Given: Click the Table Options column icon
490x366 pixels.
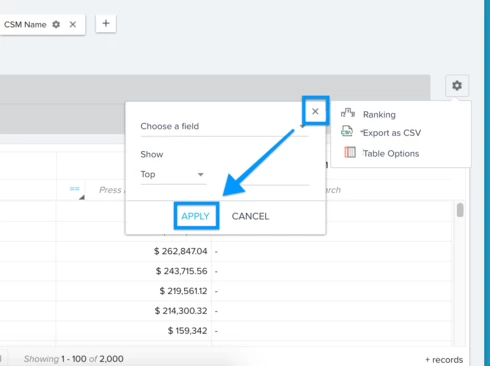Looking at the screenshot, I should [350, 152].
